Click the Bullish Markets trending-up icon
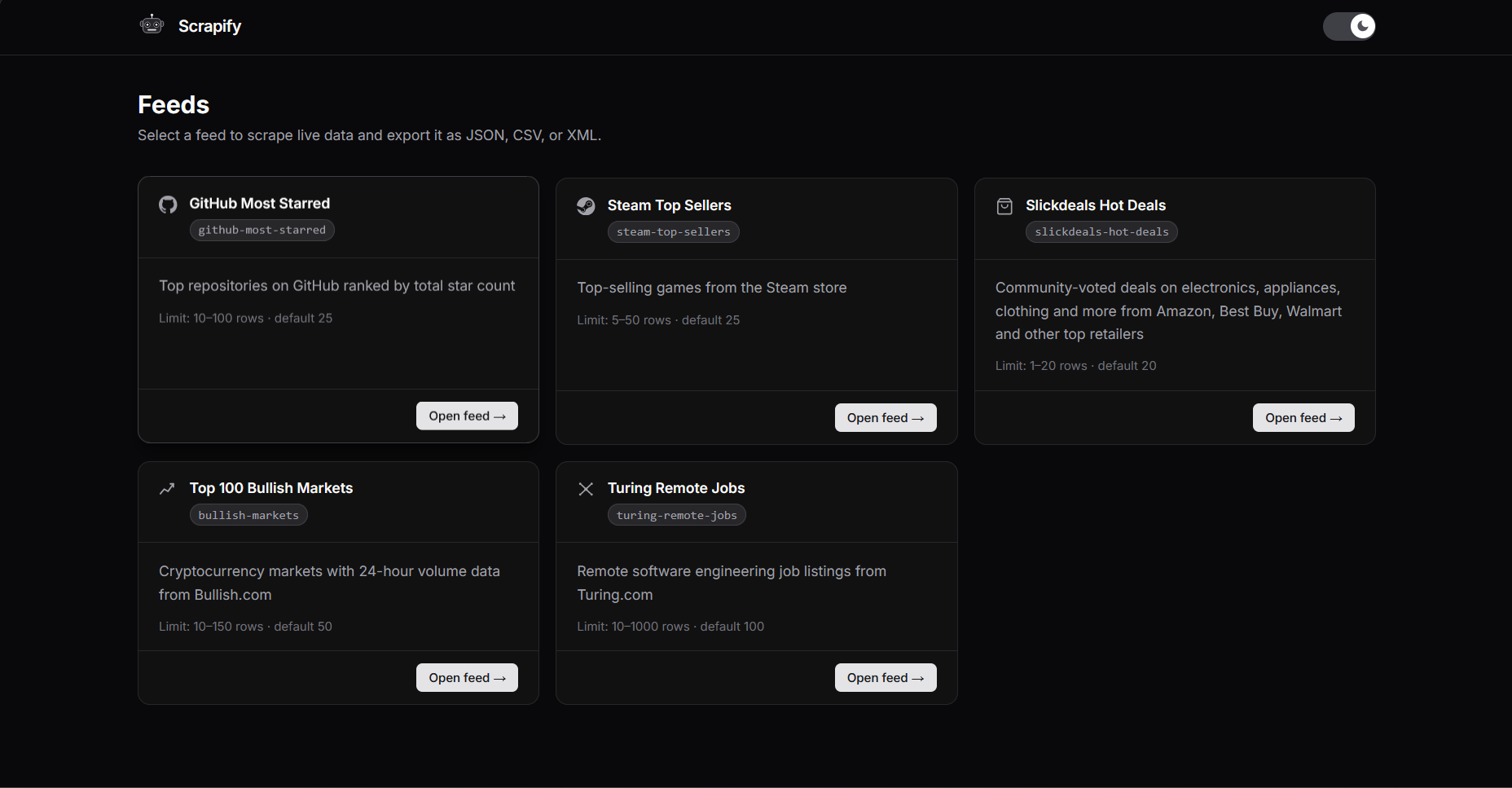This screenshot has height=788, width=1512. (167, 489)
